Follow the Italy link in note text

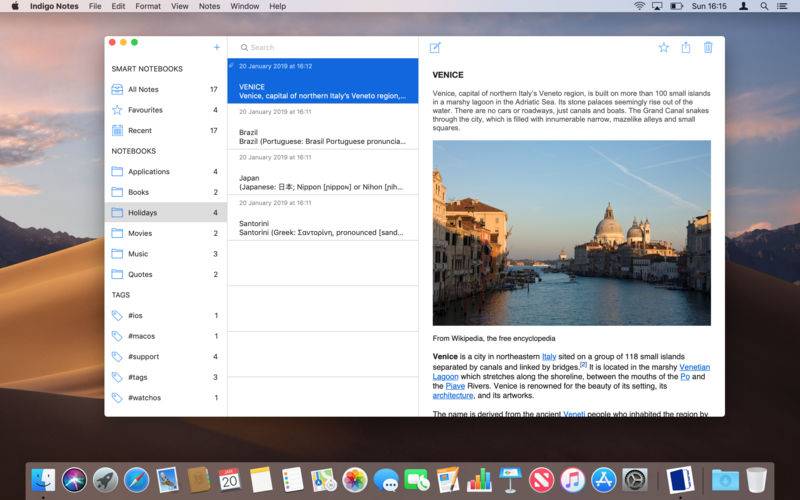pyautogui.click(x=549, y=357)
